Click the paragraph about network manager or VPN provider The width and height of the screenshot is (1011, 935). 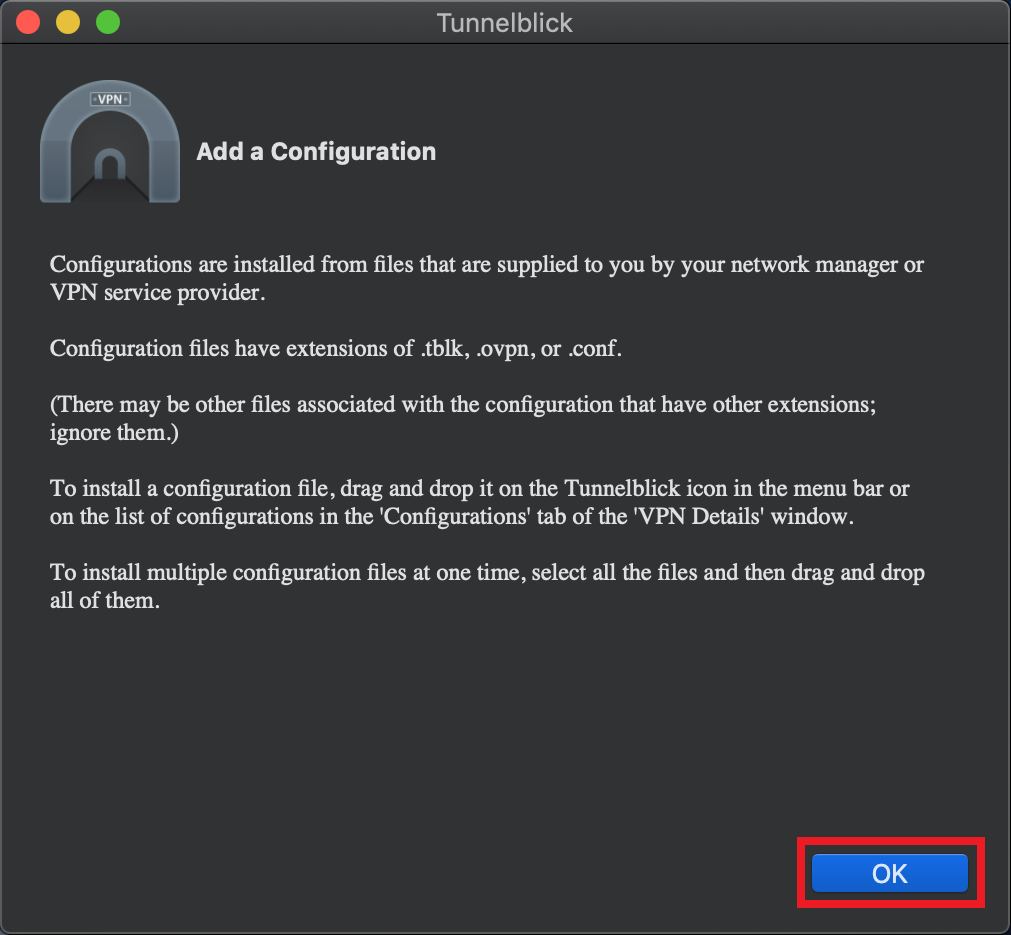tap(487, 278)
